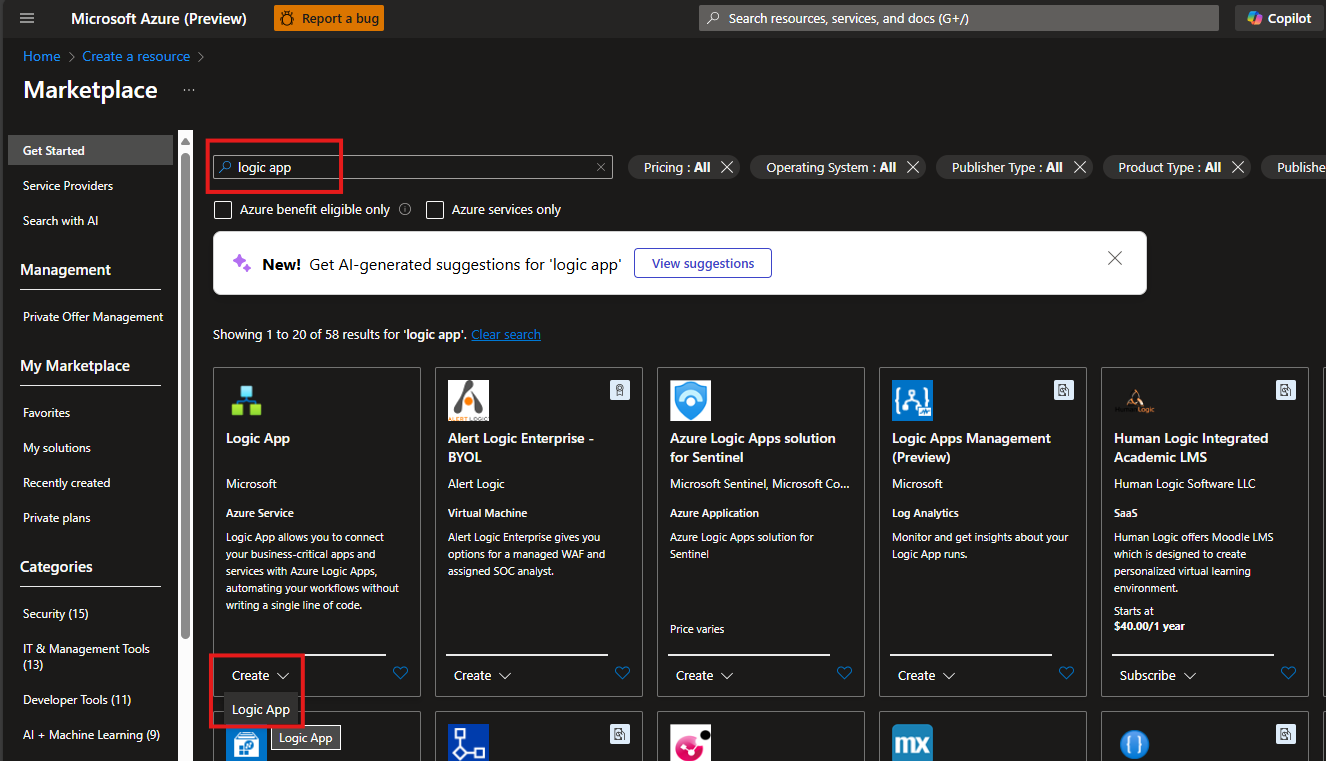Expand Create dropdown under Alert Logic Enterprise
Viewport: 1326px width, 761px height.
point(482,676)
